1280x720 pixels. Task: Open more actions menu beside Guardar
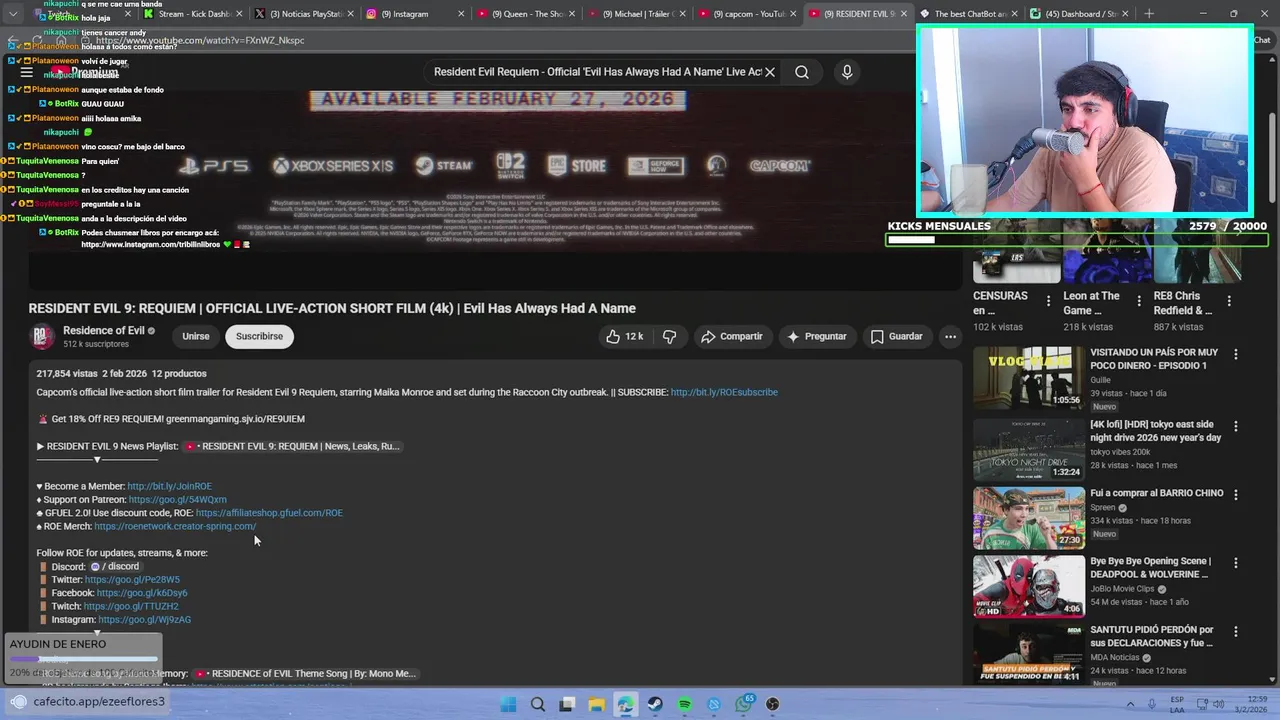coord(951,337)
